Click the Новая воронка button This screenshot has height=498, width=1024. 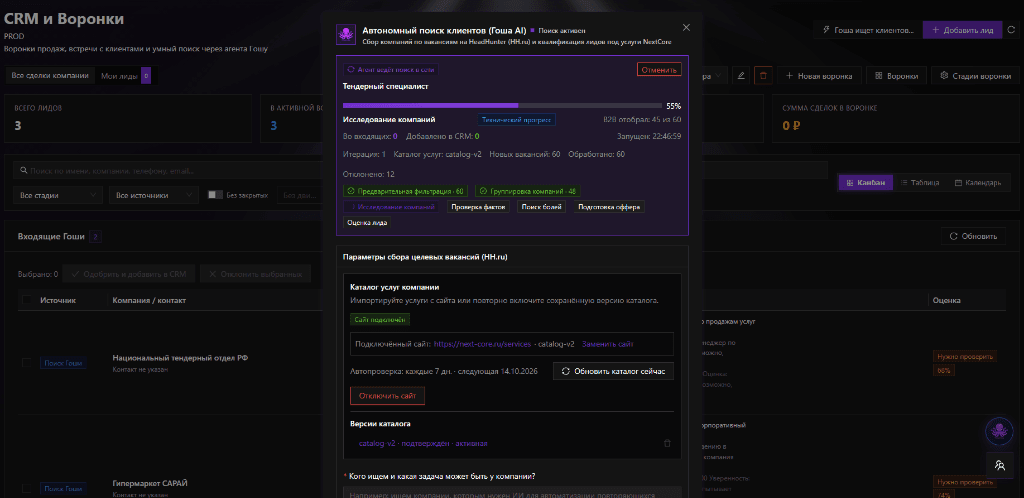[819, 76]
